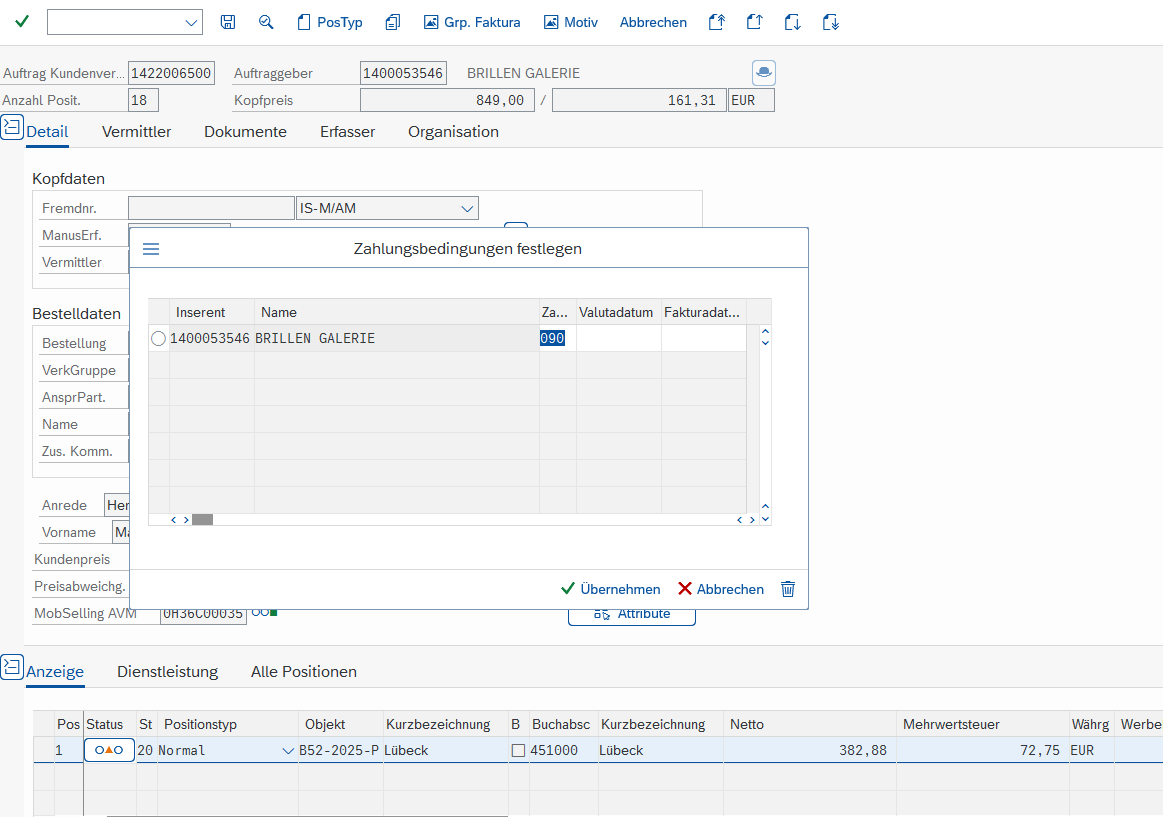The width and height of the screenshot is (1163, 817).
Task: Collapse the header tab strip icon
Action: pos(12,127)
